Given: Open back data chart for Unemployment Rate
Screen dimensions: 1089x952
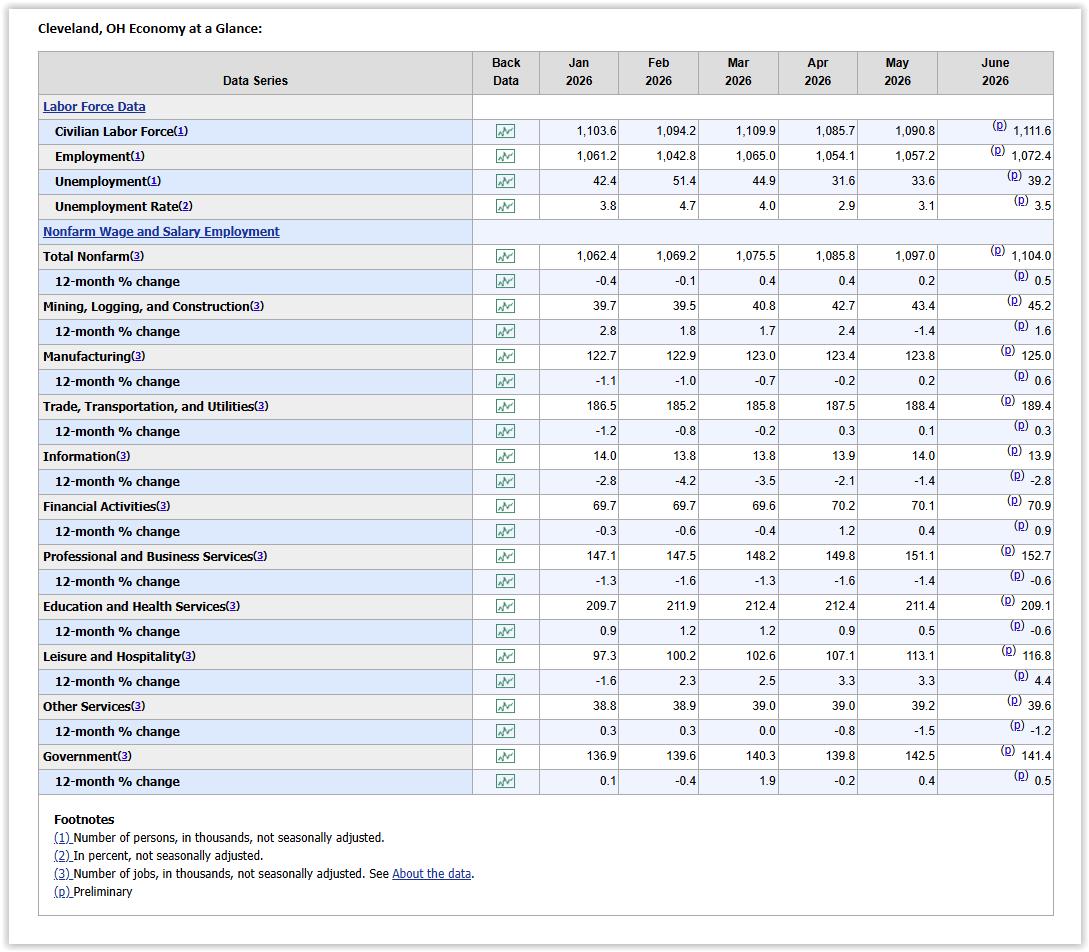Looking at the screenshot, I should point(505,206).
